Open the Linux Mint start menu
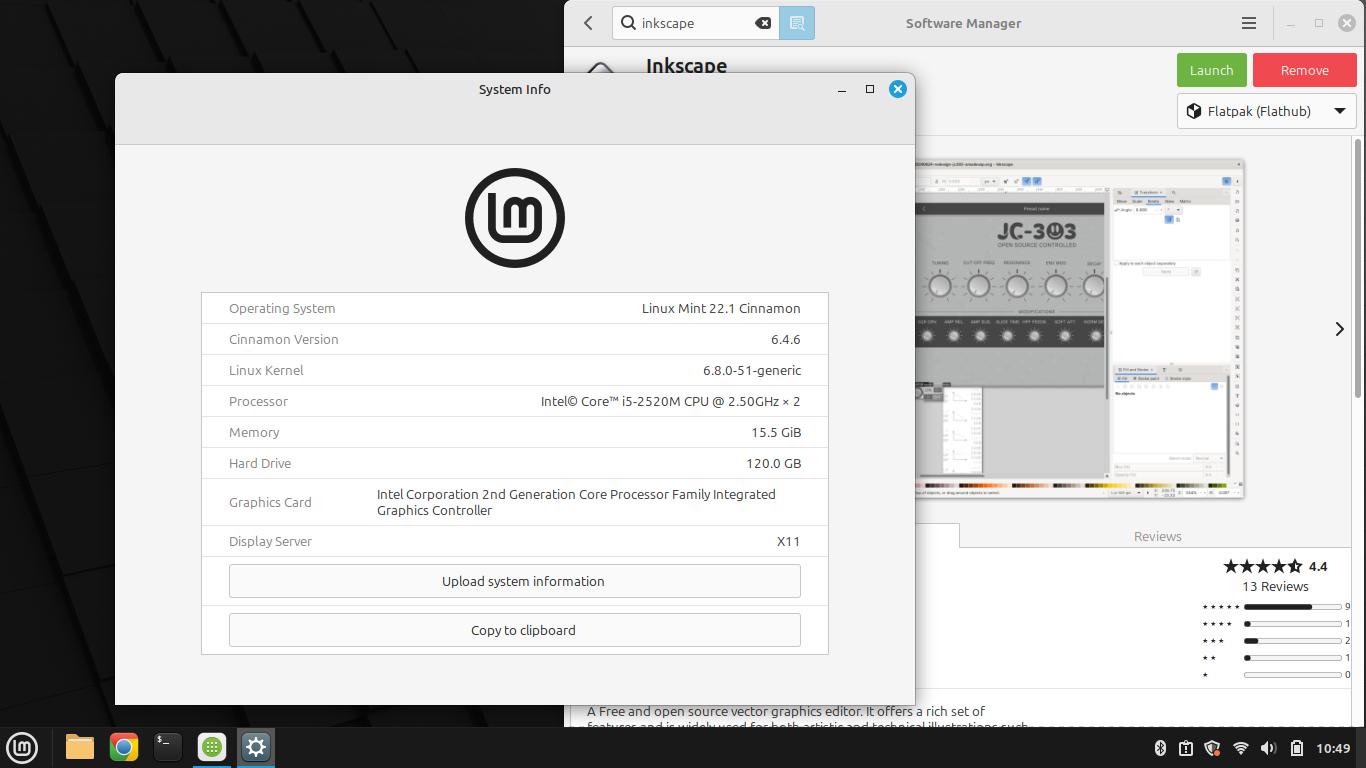This screenshot has width=1366, height=768. (x=22, y=747)
